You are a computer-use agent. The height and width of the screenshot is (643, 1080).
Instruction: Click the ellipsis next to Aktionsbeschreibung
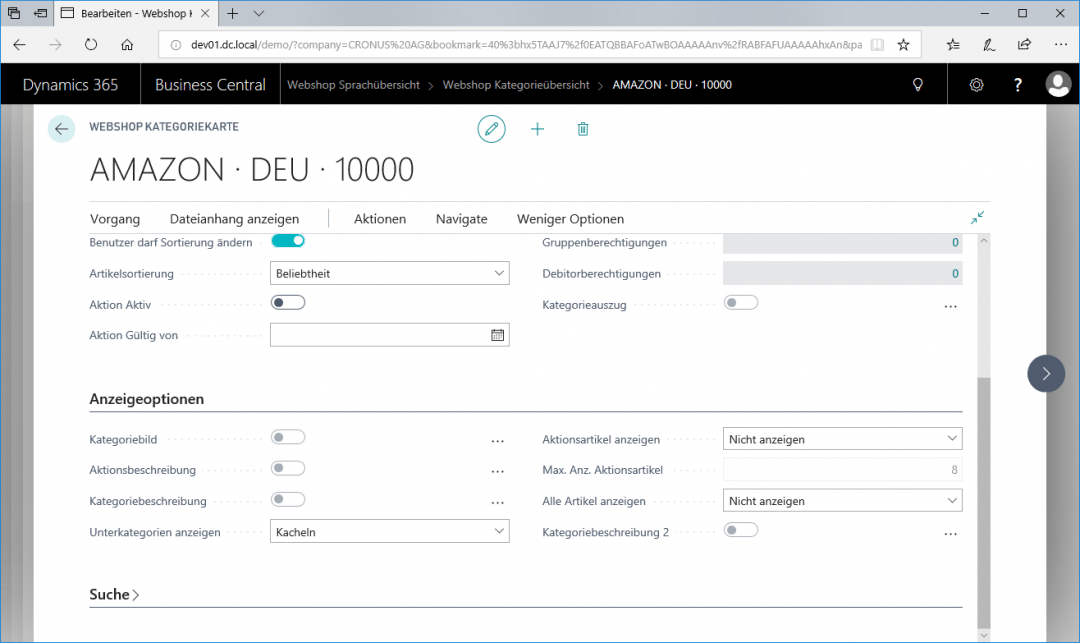click(x=497, y=472)
